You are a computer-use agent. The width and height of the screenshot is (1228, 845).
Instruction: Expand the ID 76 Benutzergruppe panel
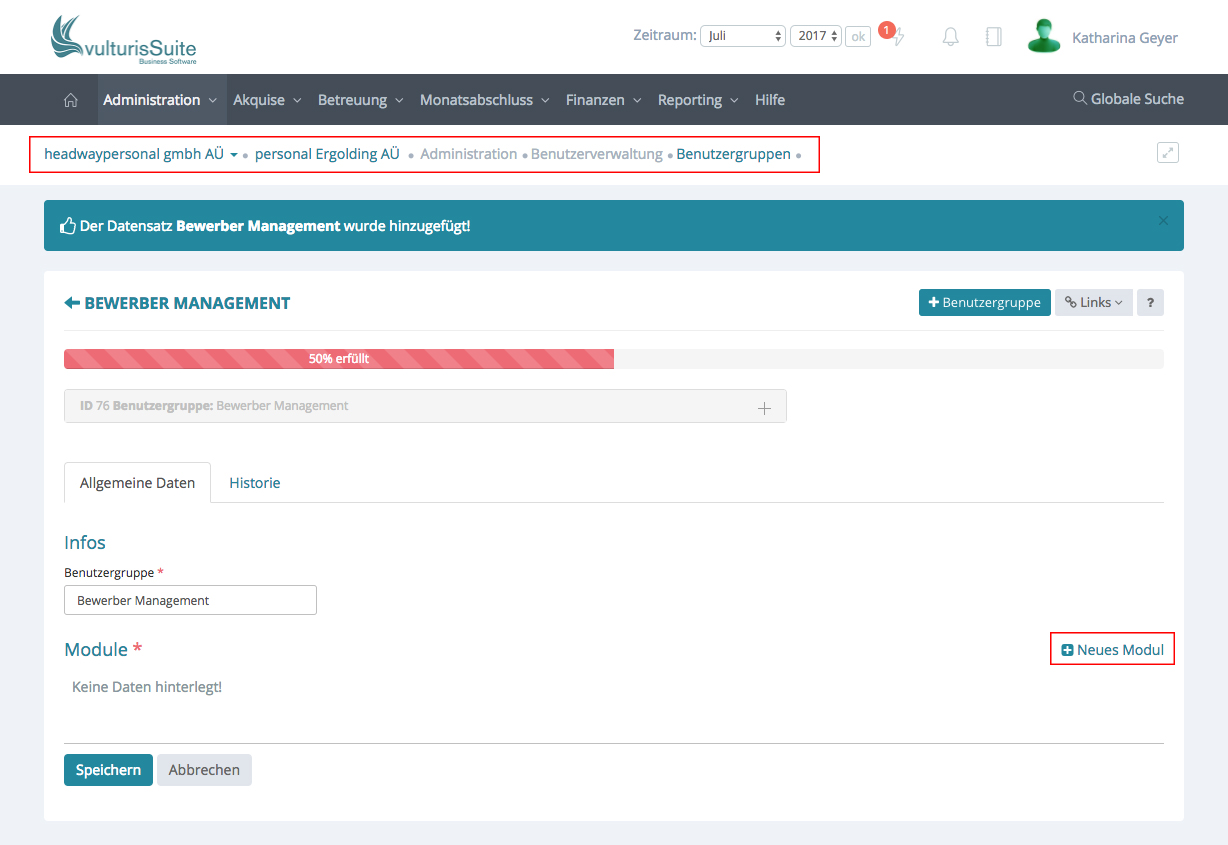point(764,407)
